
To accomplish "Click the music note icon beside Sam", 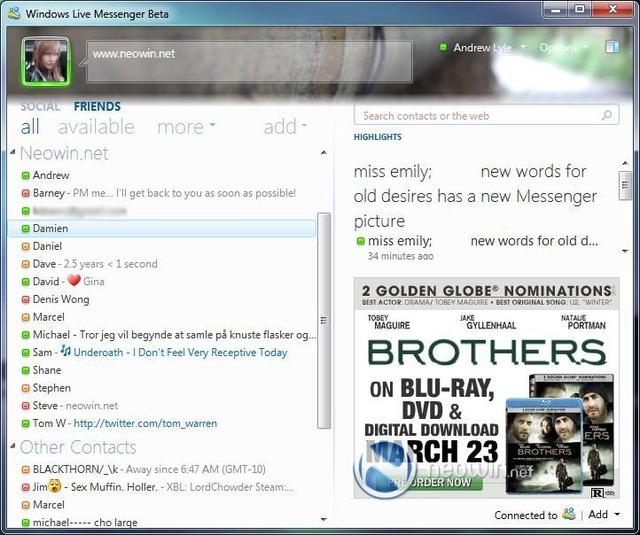I will 65,350.
